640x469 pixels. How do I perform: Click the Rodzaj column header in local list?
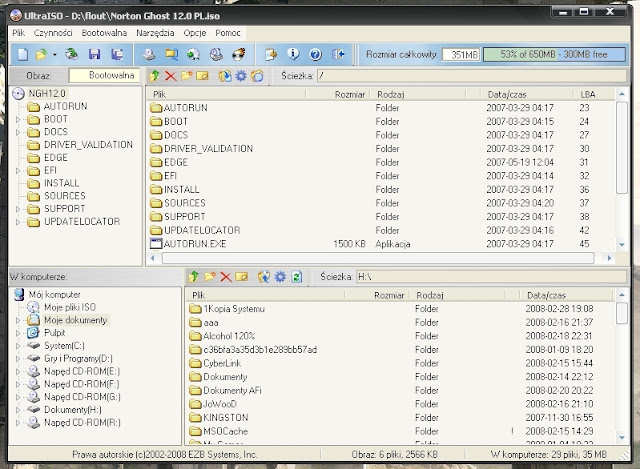coord(456,295)
